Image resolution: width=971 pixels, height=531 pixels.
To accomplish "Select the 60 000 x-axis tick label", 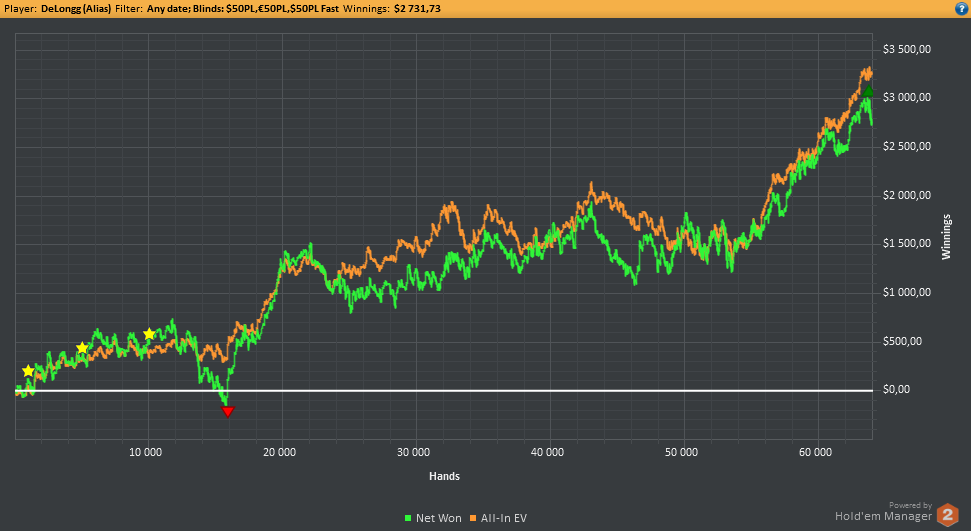I will coord(816,452).
